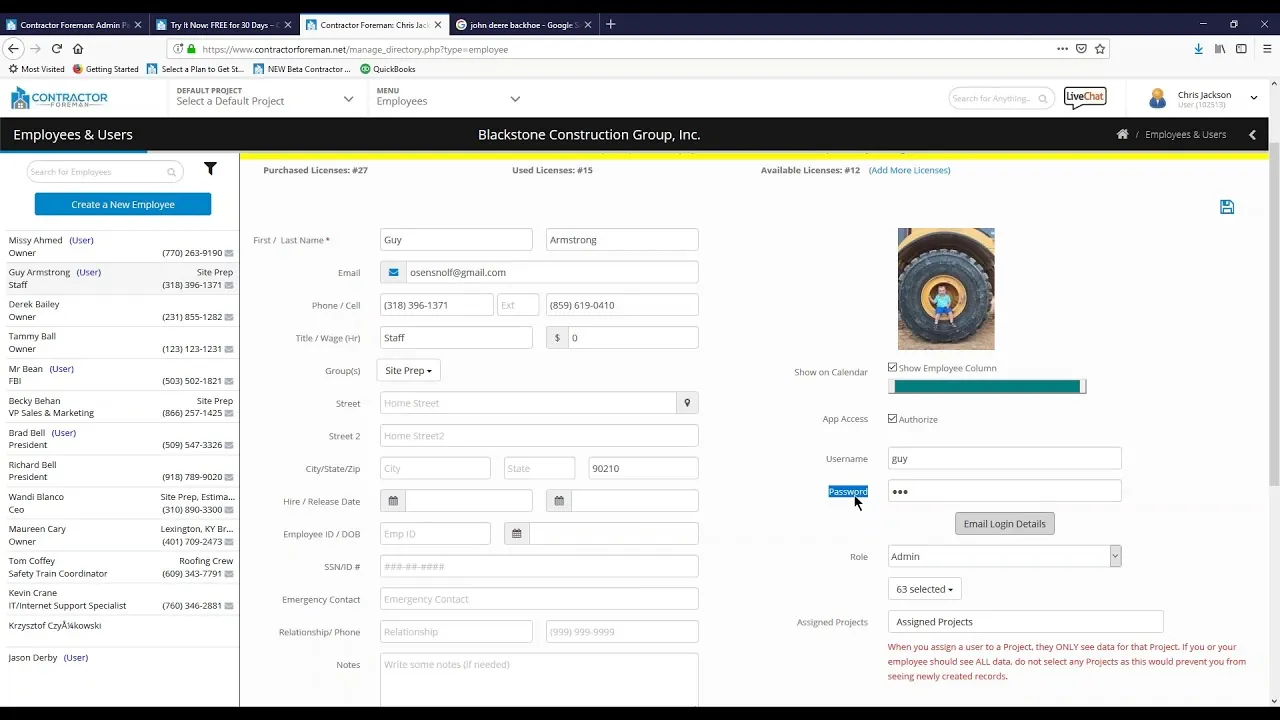Image resolution: width=1280 pixels, height=720 pixels.
Task: Open the employee filter funnel icon
Action: (210, 169)
